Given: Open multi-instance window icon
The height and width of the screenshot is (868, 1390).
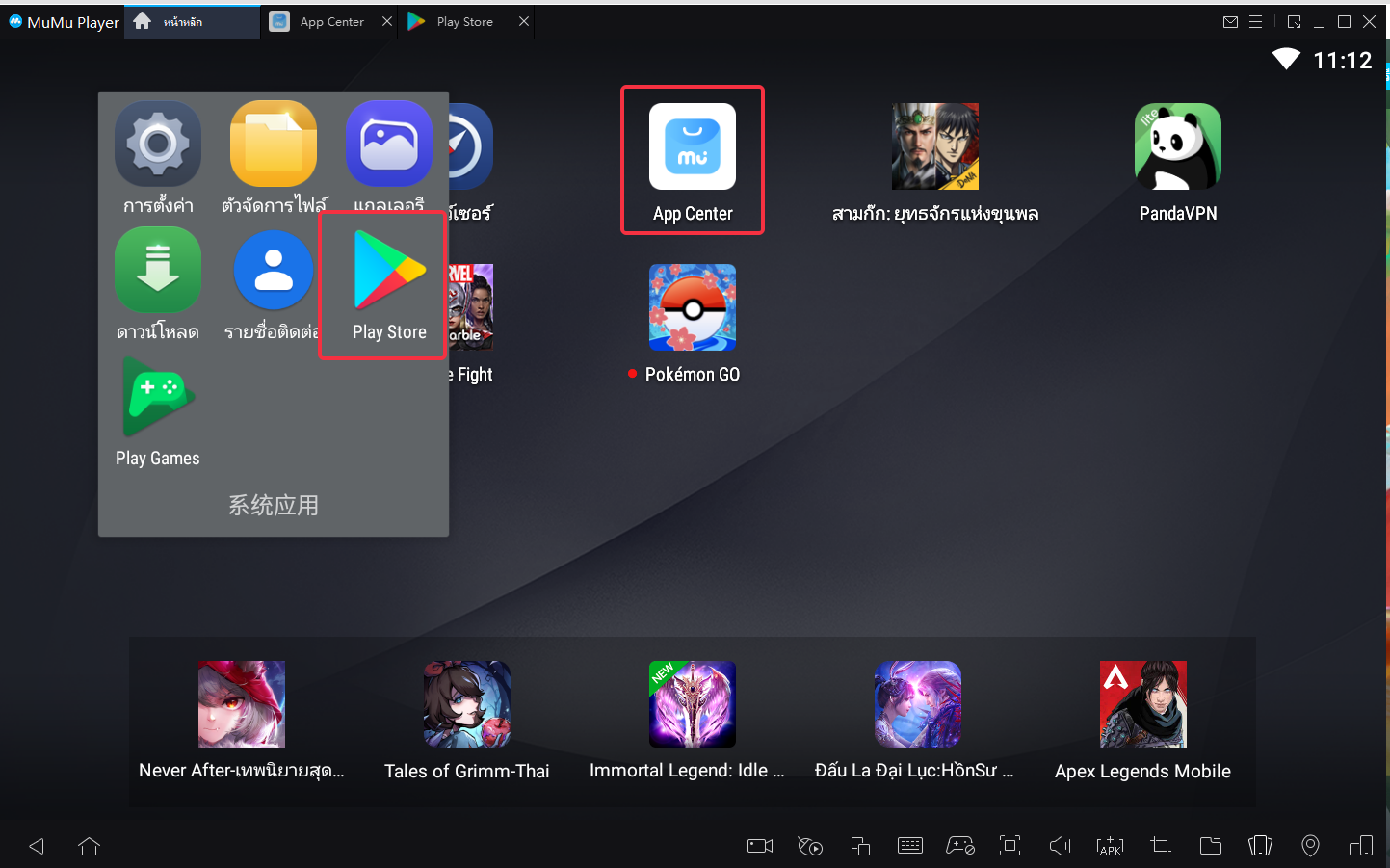Looking at the screenshot, I should point(860,846).
